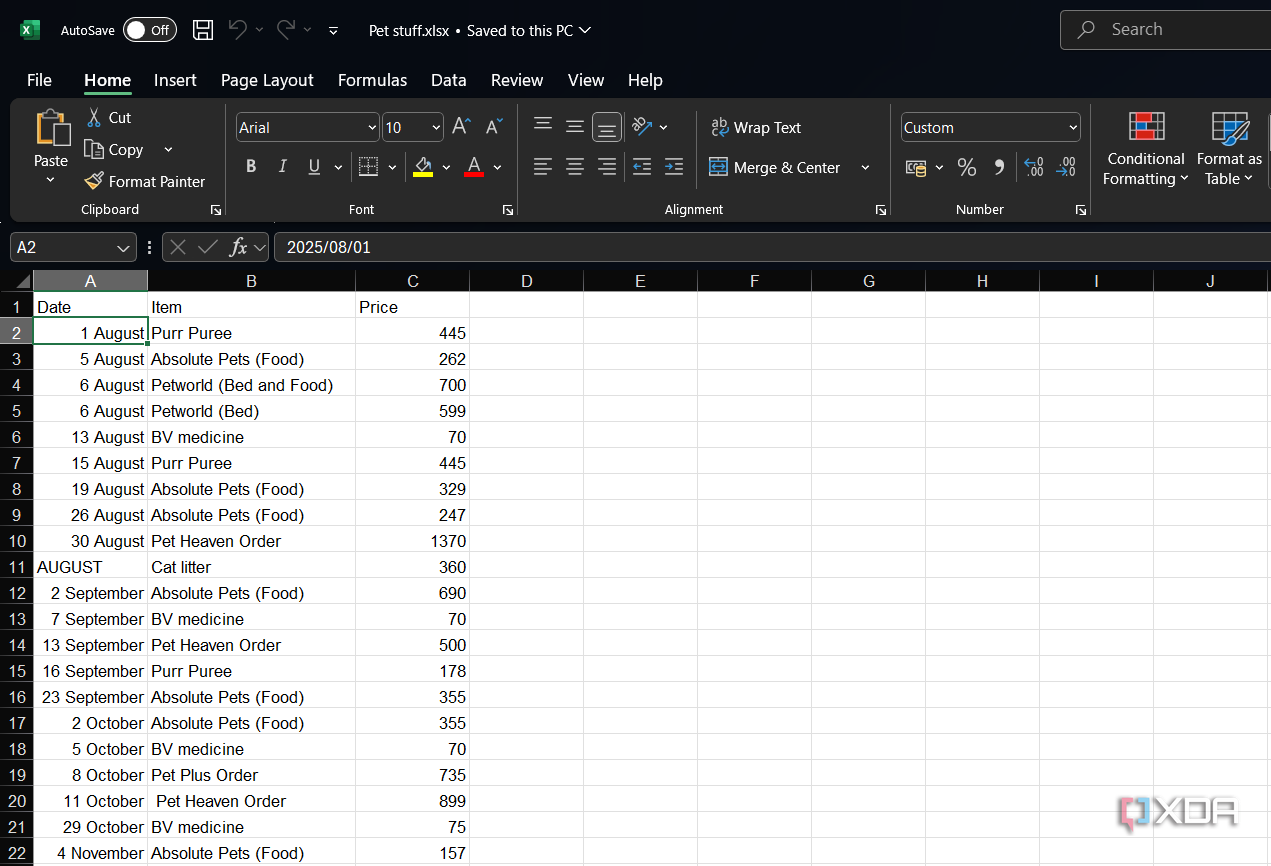
Task: Switch to the Review tab
Action: (x=517, y=80)
